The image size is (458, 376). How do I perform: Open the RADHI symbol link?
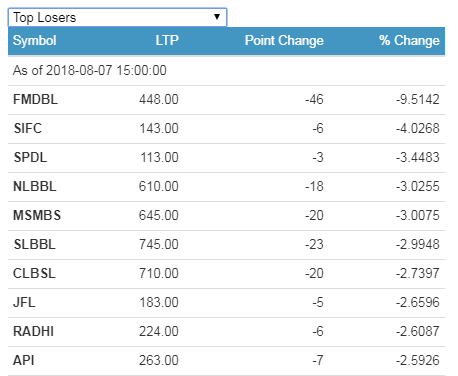coord(33,331)
